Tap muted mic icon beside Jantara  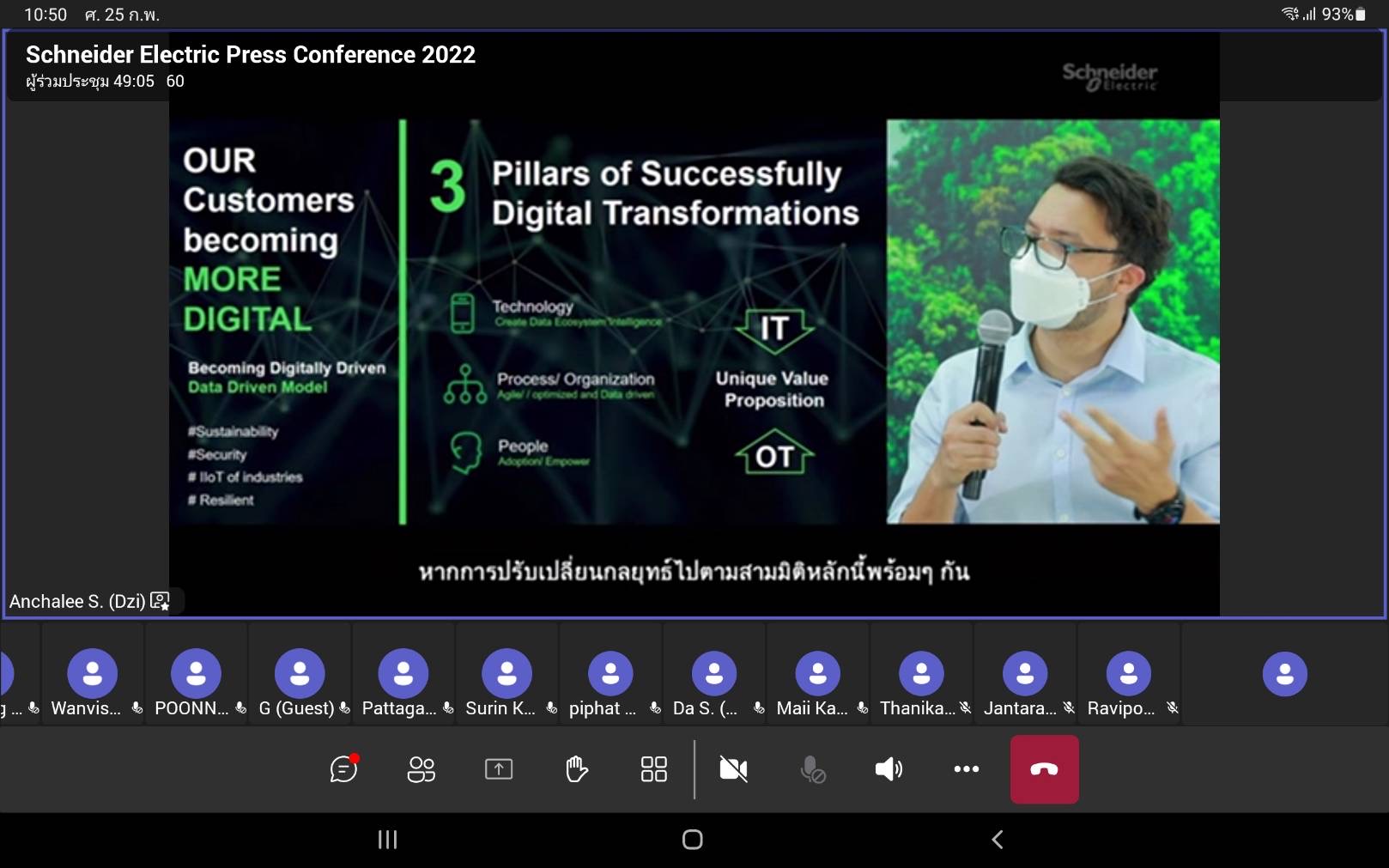click(1069, 708)
